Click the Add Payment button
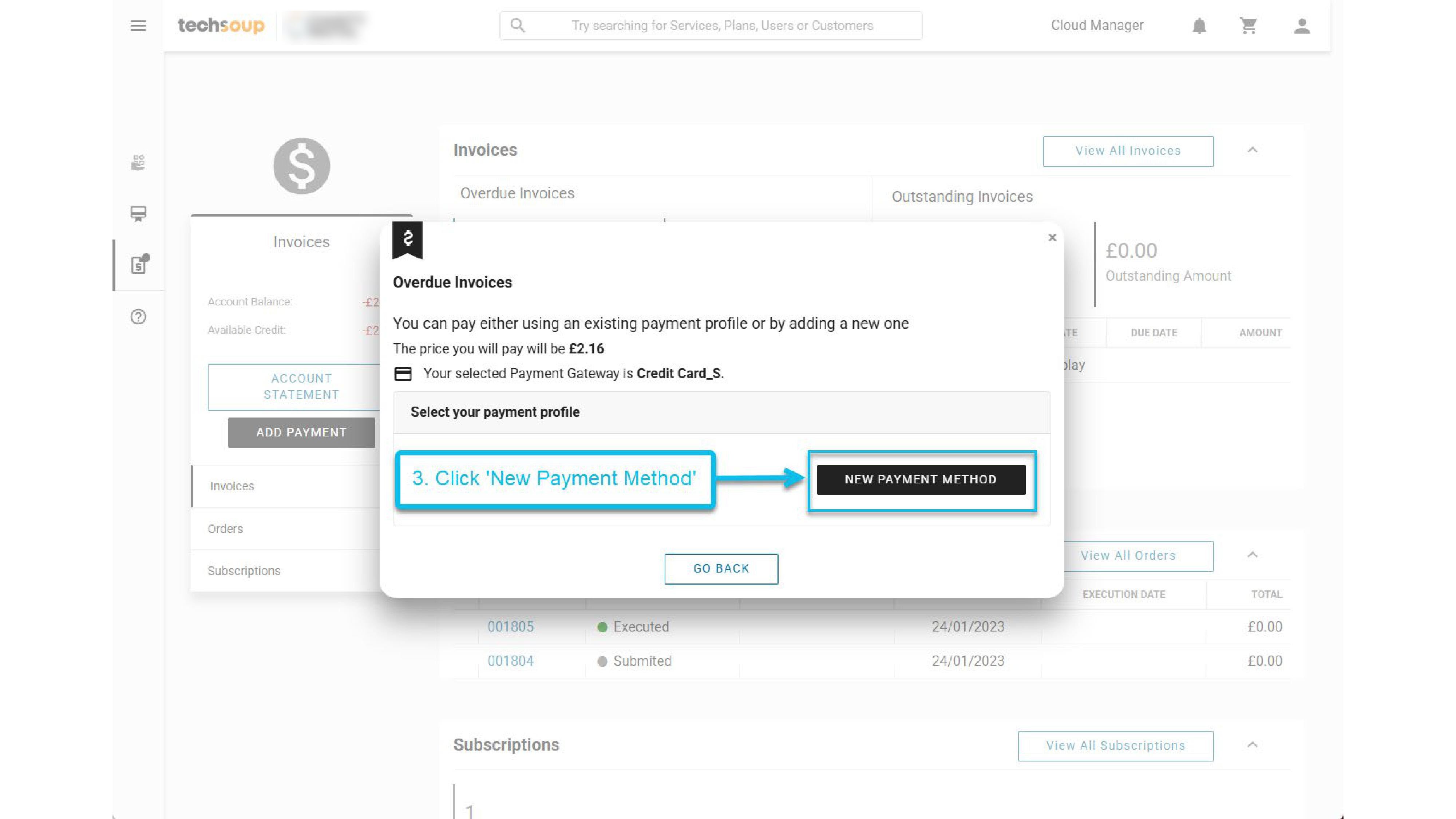 point(301,432)
